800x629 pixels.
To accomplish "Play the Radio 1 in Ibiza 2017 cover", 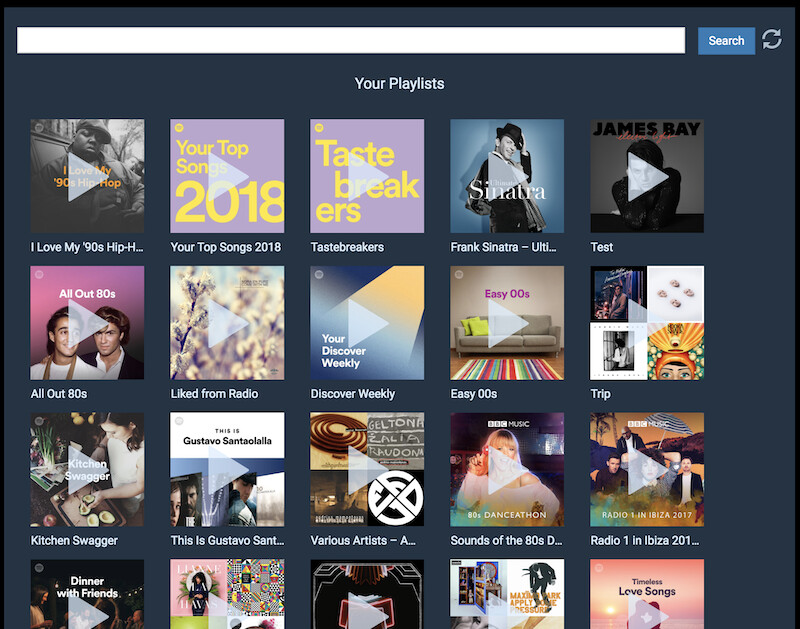I will pos(647,469).
